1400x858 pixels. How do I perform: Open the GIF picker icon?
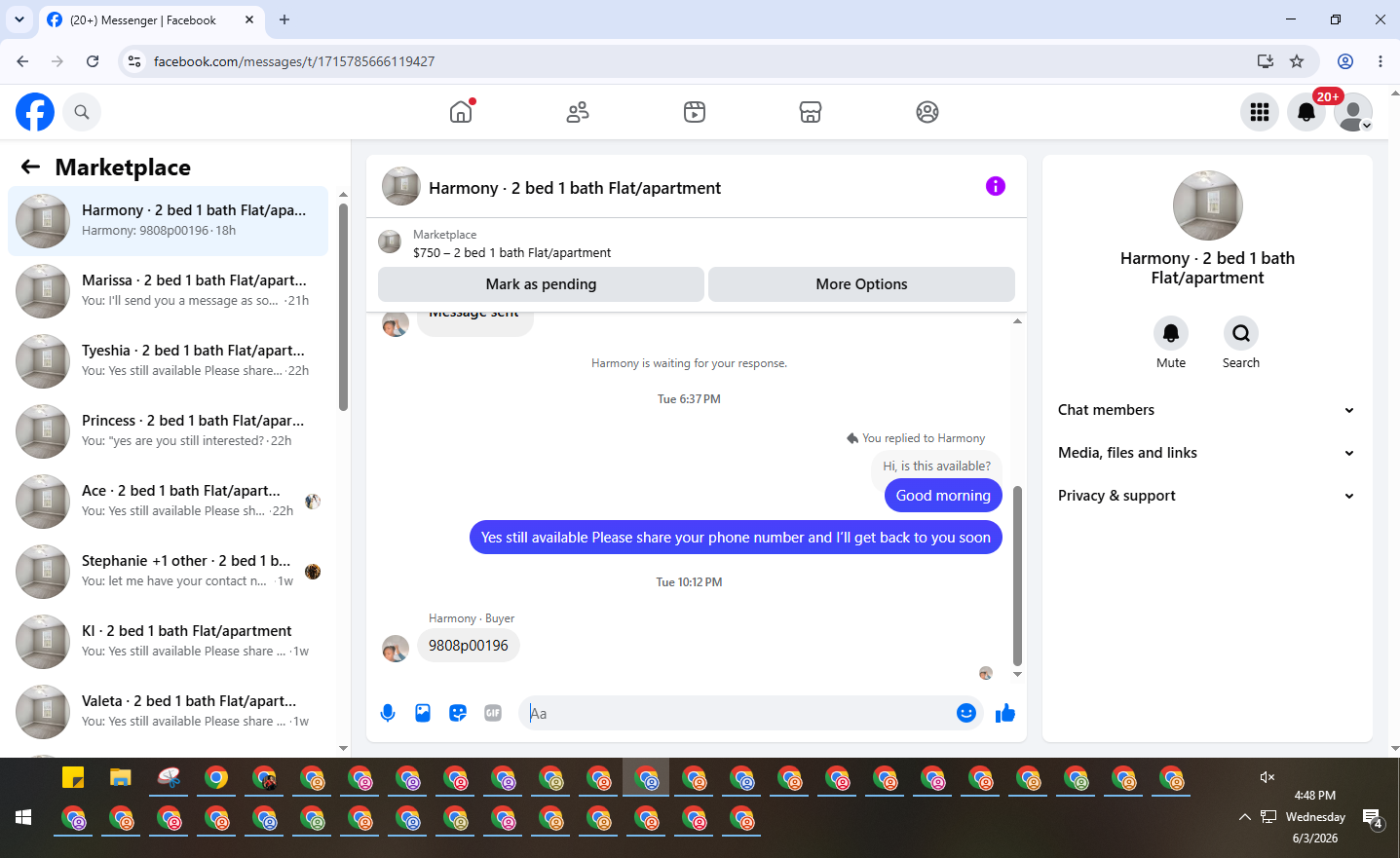point(493,713)
